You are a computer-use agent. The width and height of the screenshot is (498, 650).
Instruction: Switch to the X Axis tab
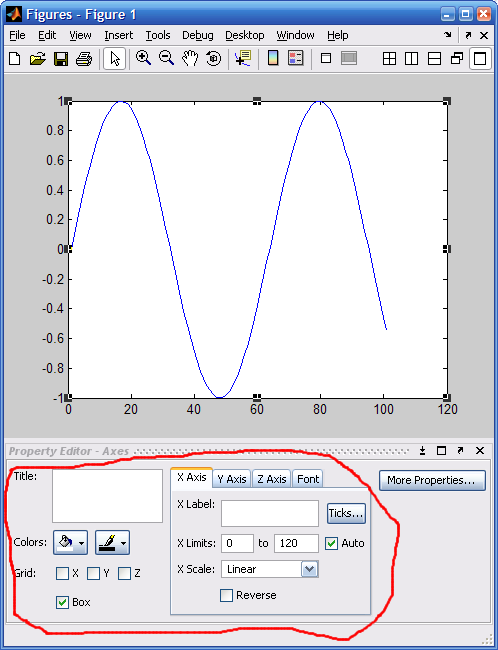tap(192, 478)
